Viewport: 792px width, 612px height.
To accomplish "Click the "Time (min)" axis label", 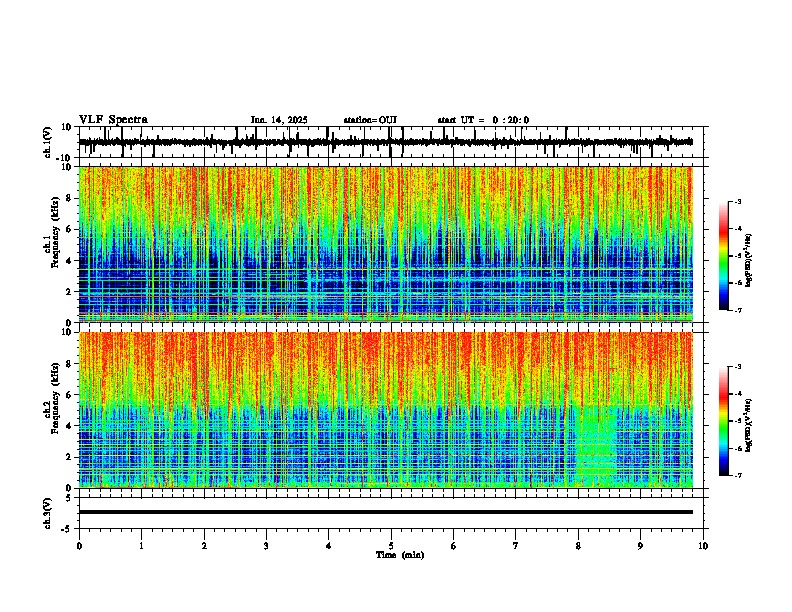I will tap(400, 555).
